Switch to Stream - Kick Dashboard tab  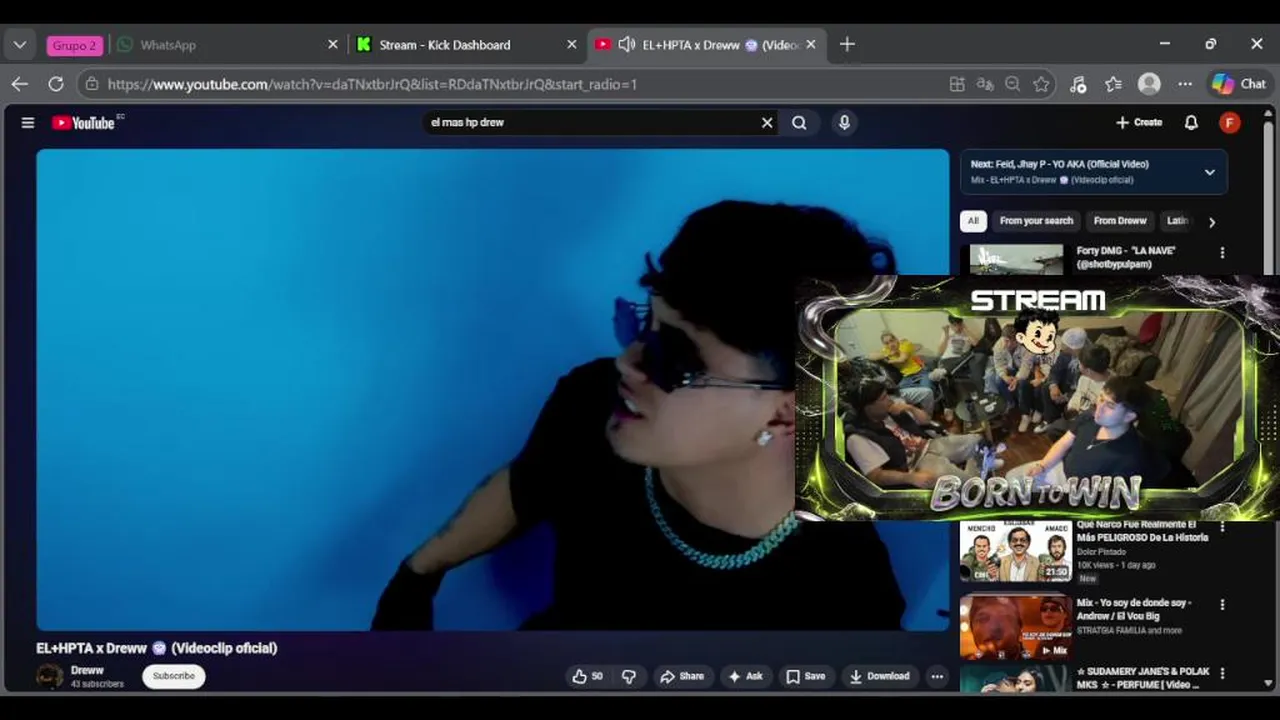pos(465,45)
